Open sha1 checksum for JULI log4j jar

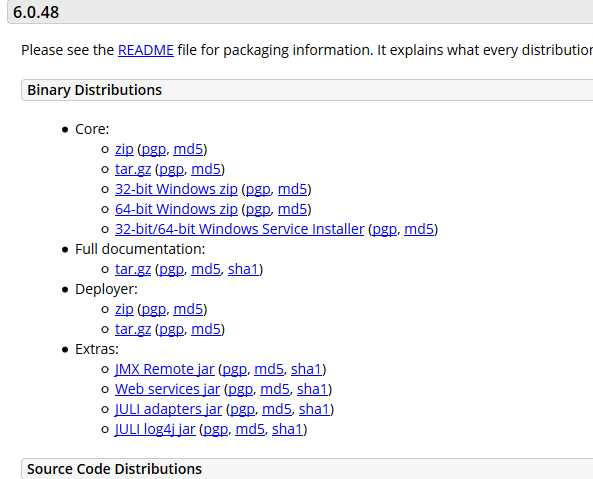pos(287,429)
